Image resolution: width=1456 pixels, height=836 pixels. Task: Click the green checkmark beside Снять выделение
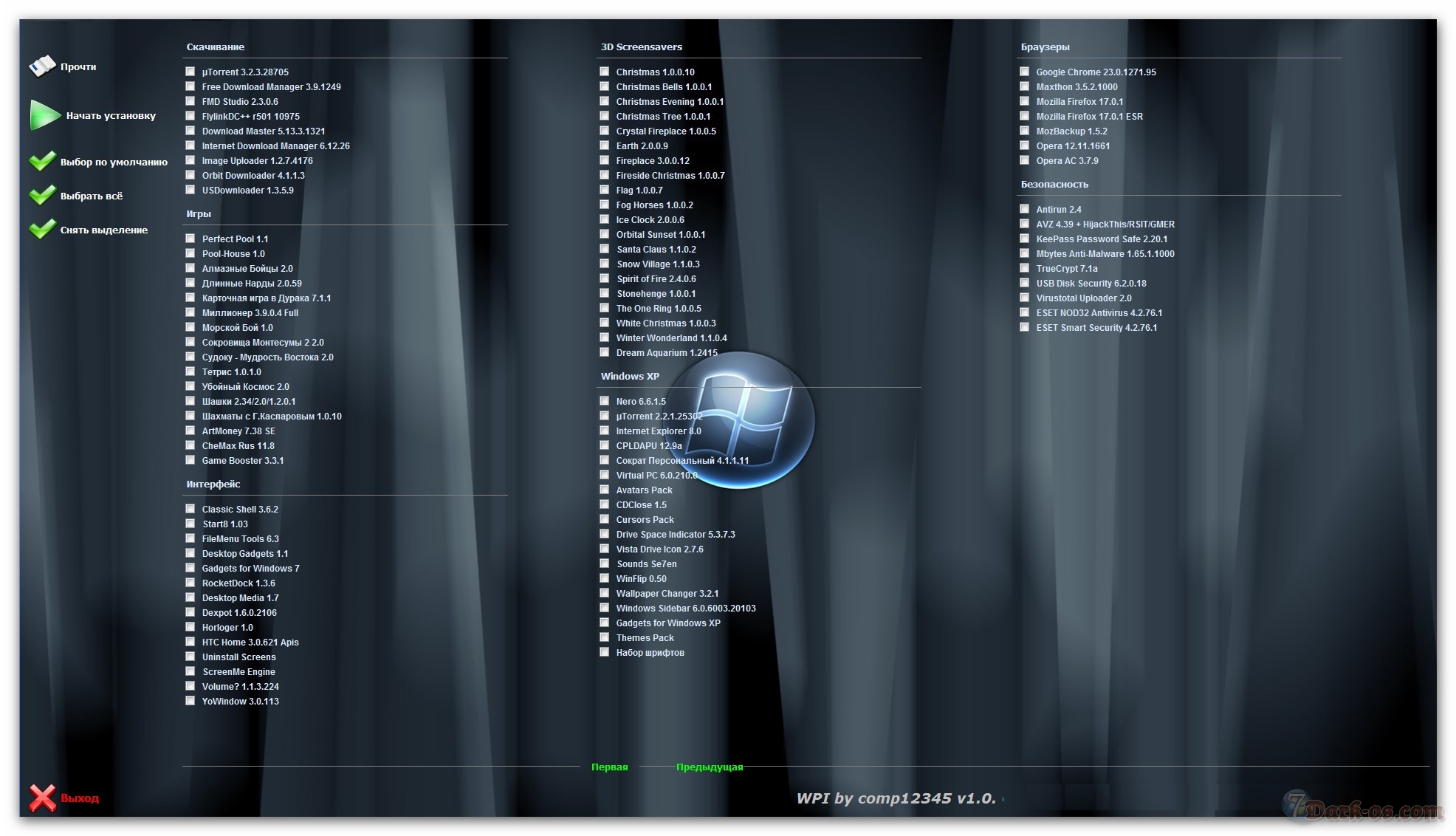point(42,229)
